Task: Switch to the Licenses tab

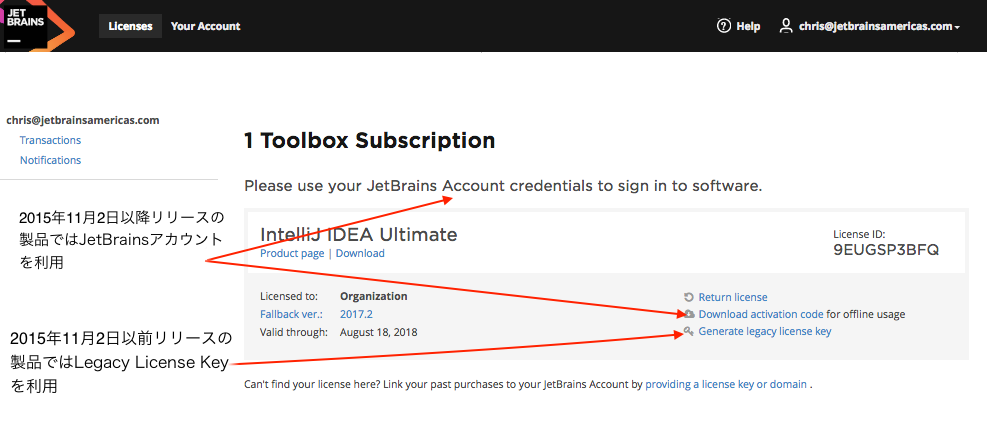Action: 130,26
